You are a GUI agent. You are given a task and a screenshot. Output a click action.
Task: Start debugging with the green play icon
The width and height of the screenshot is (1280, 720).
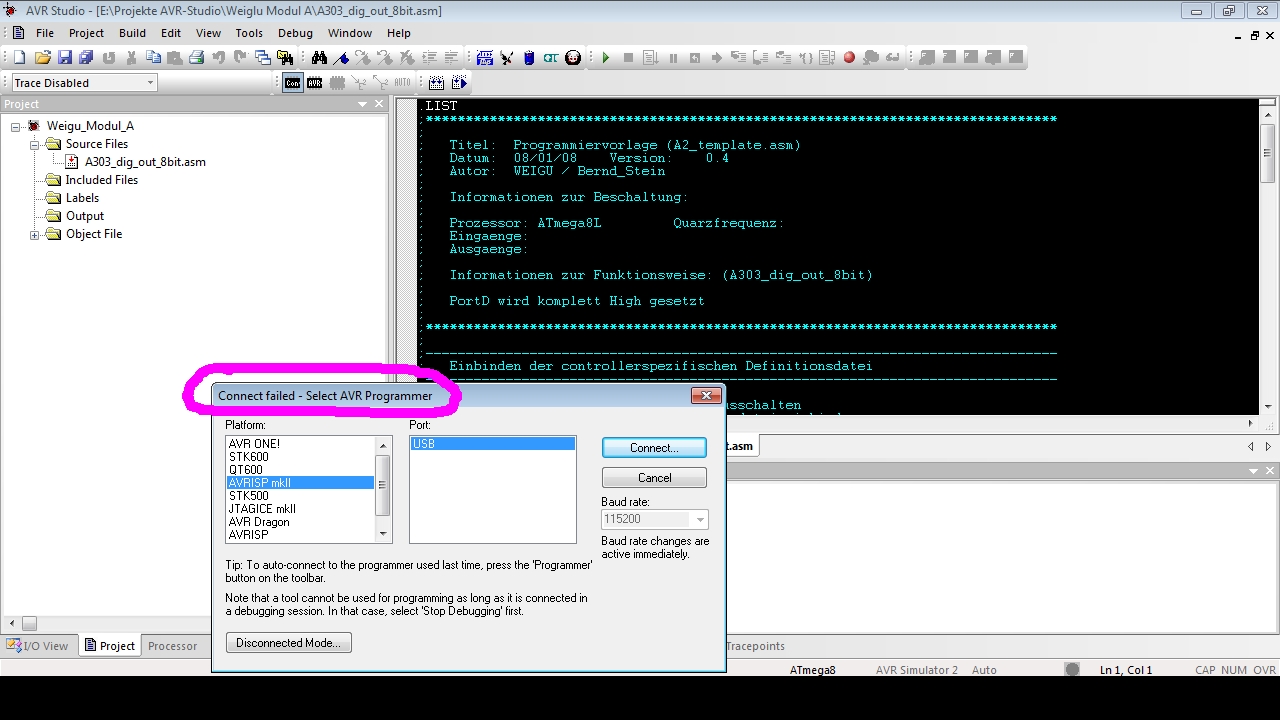pos(606,58)
